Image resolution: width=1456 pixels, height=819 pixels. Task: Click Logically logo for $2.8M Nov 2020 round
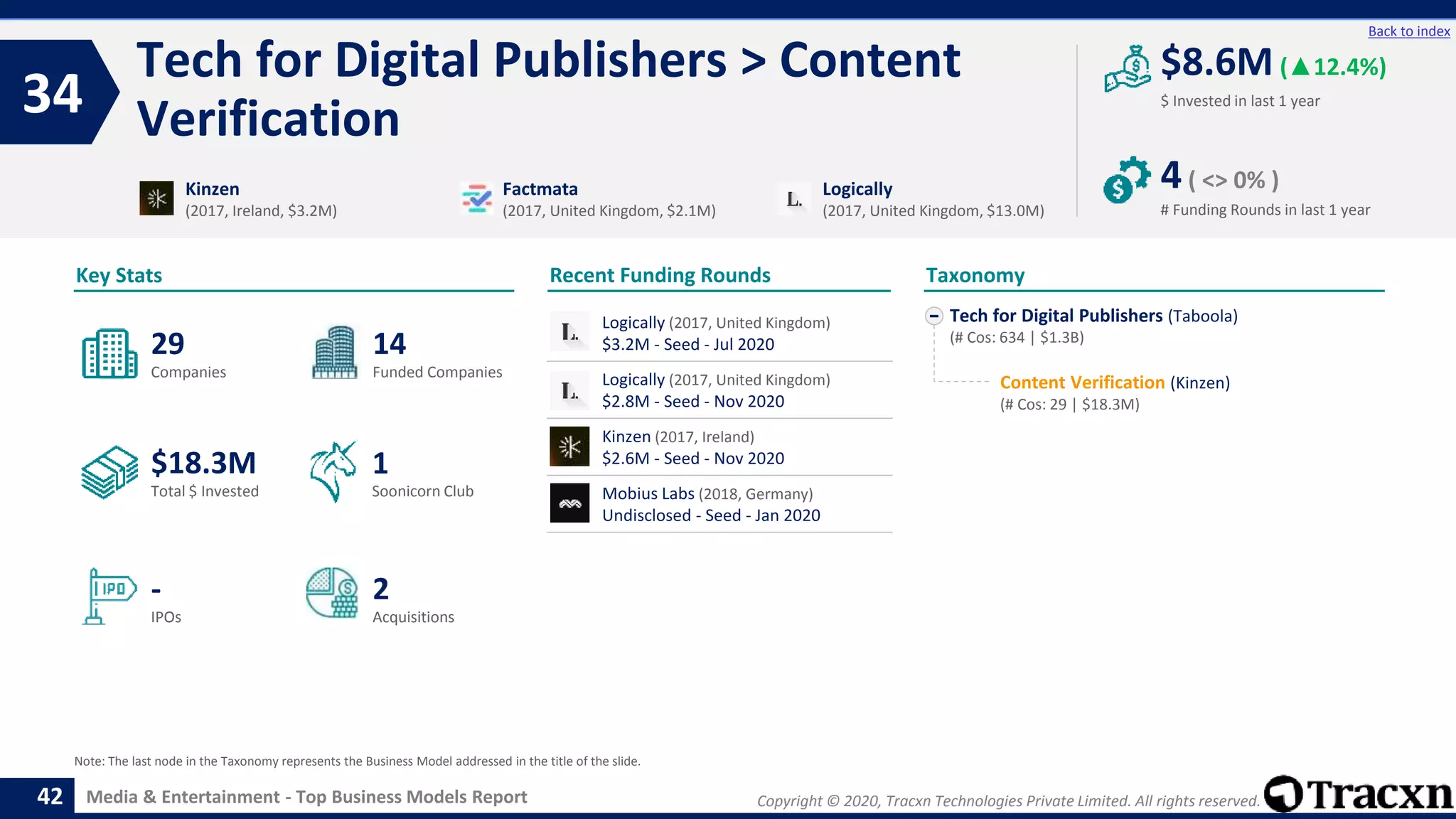click(x=569, y=390)
